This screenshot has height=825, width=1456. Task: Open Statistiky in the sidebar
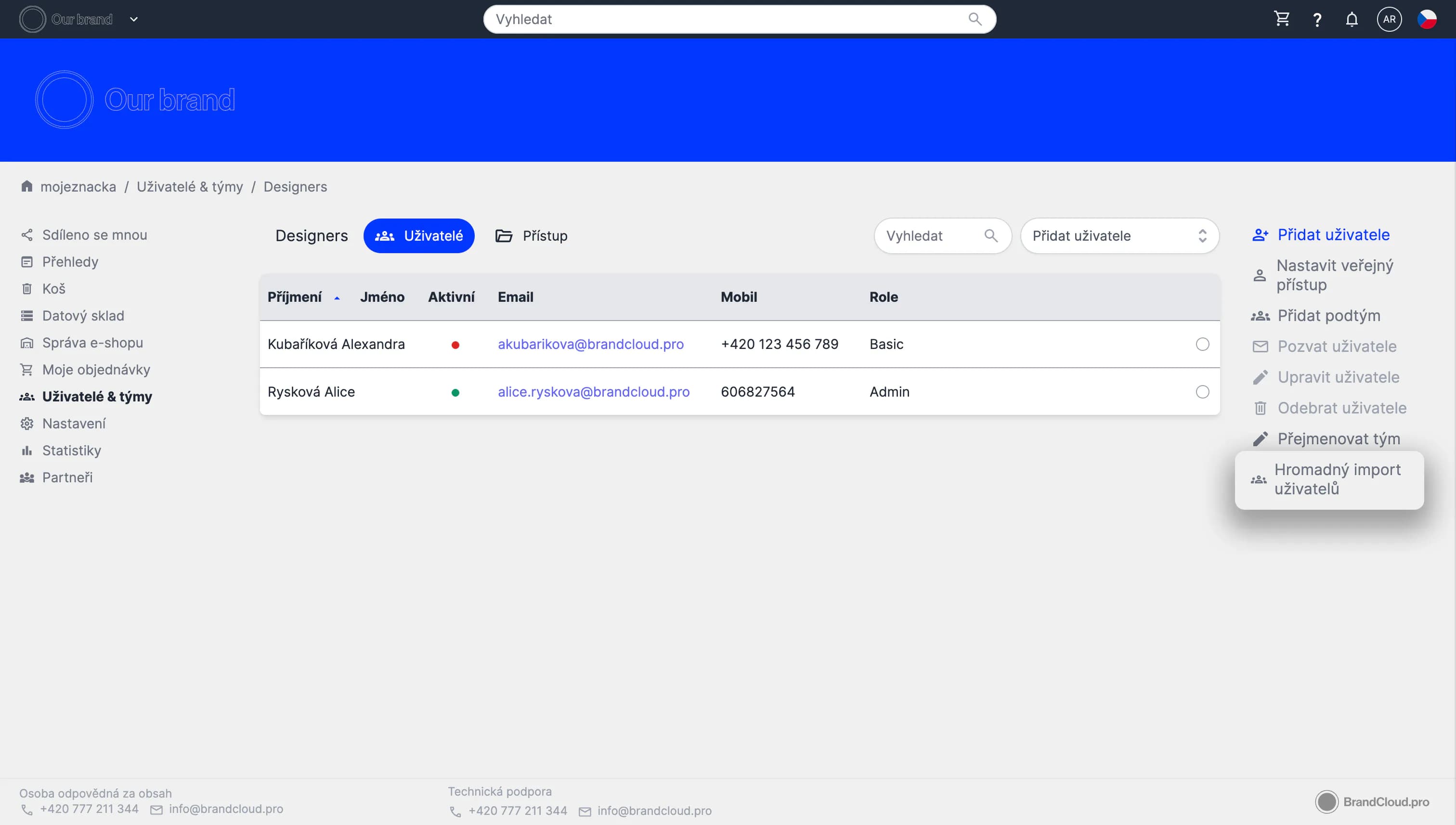pos(71,451)
